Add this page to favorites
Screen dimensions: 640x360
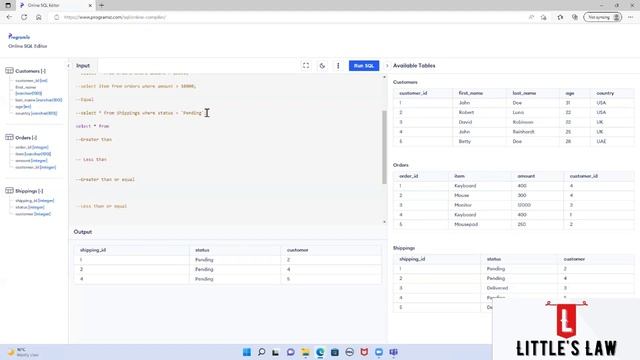(x=544, y=17)
